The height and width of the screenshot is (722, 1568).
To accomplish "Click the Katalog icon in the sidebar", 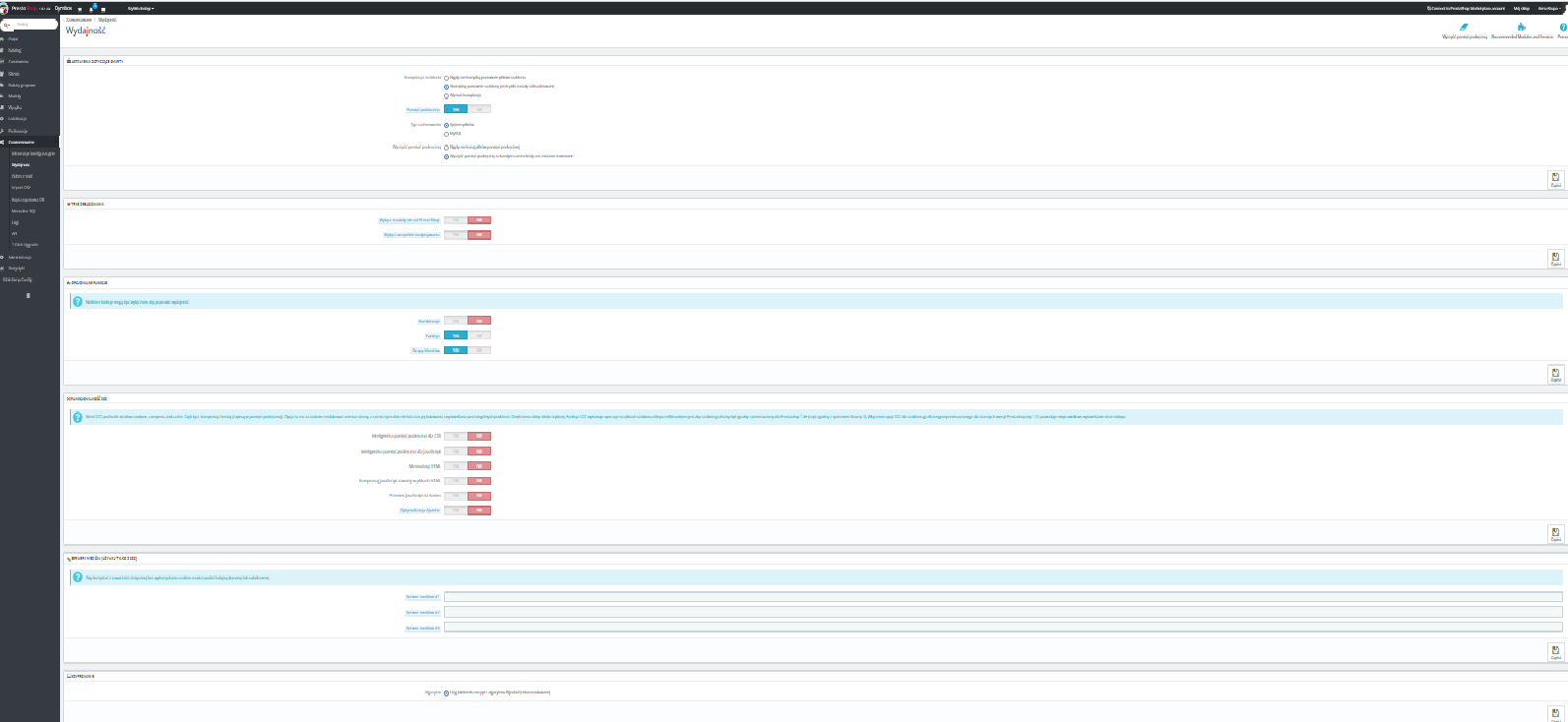I will click(3, 50).
